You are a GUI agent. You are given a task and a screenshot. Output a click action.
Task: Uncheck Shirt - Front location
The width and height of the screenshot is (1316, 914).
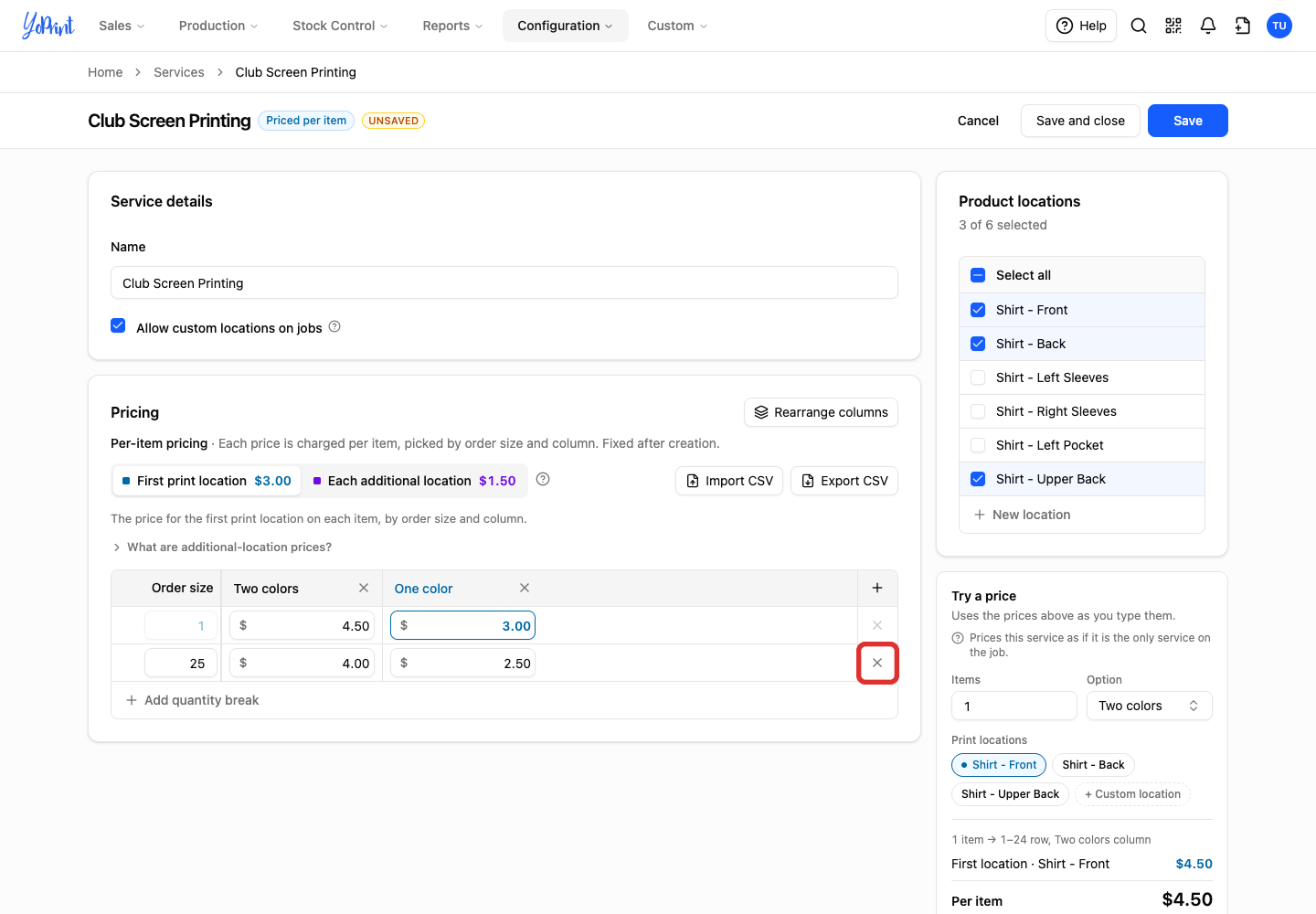tap(978, 310)
